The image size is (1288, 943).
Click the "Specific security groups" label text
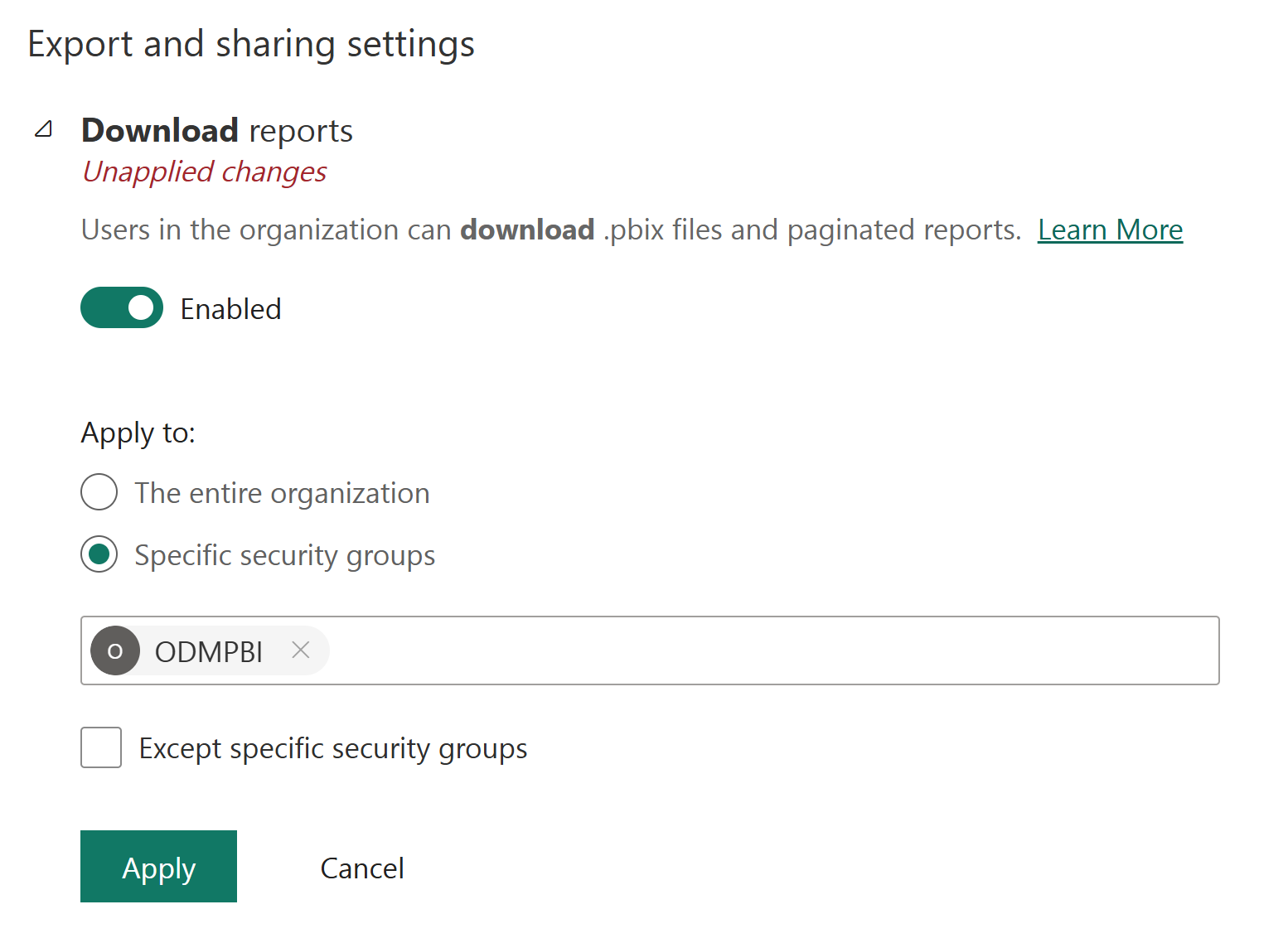tap(285, 555)
